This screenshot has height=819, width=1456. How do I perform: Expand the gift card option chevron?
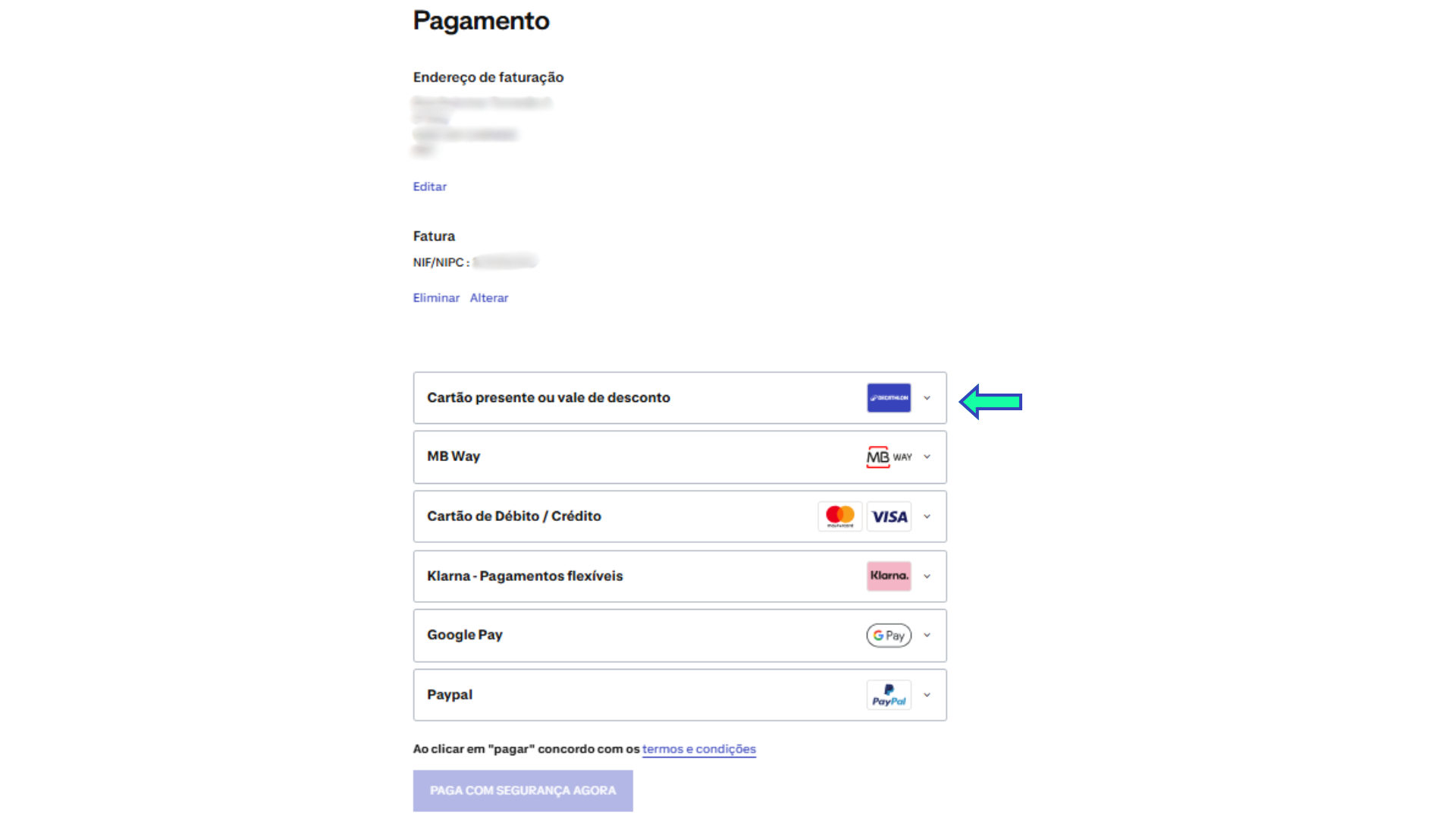coord(927,398)
